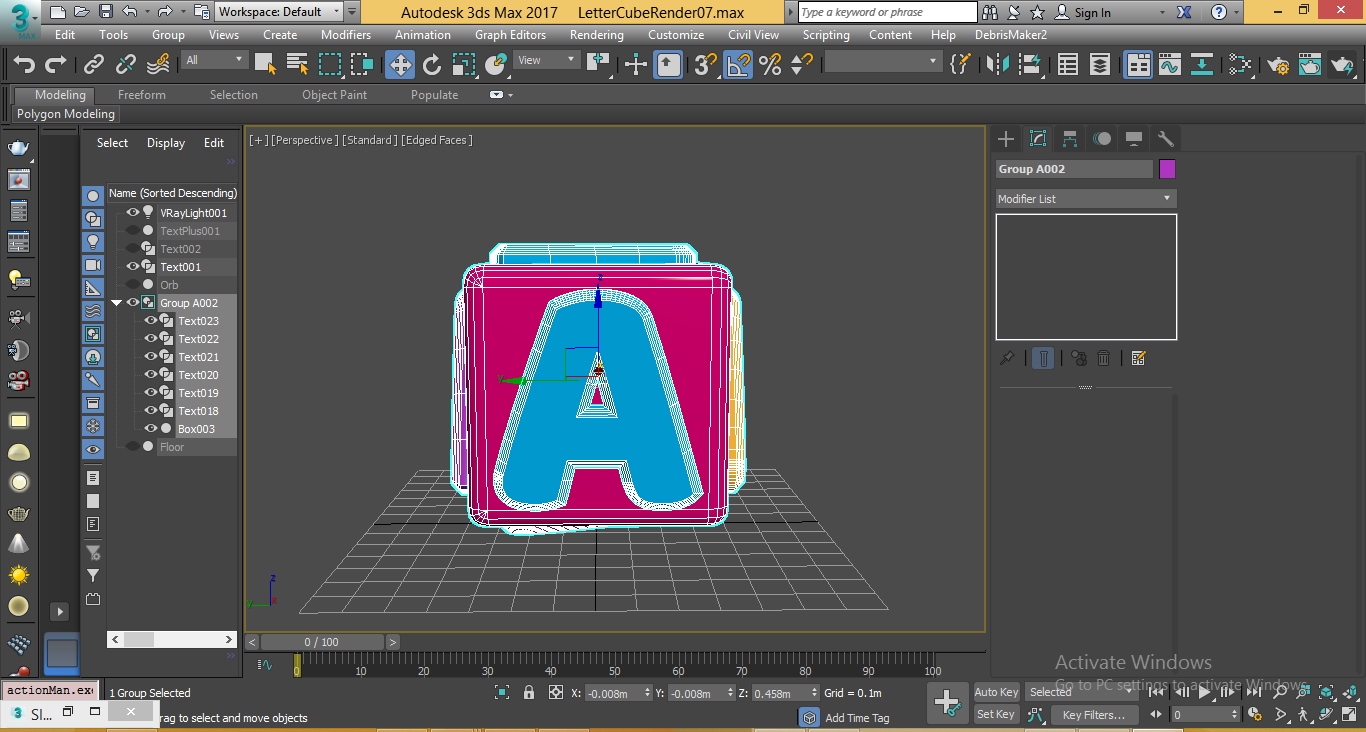Open the Hierarchy command panel tab
The width and height of the screenshot is (1366, 732).
tap(1070, 139)
